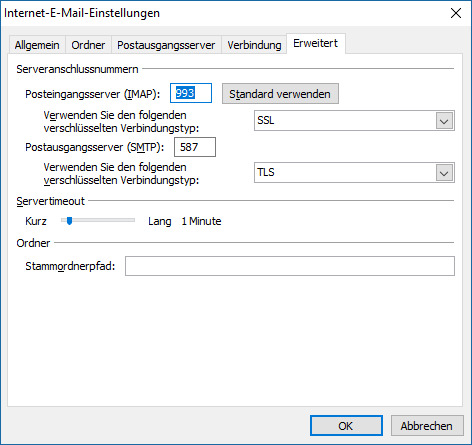Expand the SSL encryption type dropdown arrow
Viewport: 472px width, 445px height.
click(444, 121)
